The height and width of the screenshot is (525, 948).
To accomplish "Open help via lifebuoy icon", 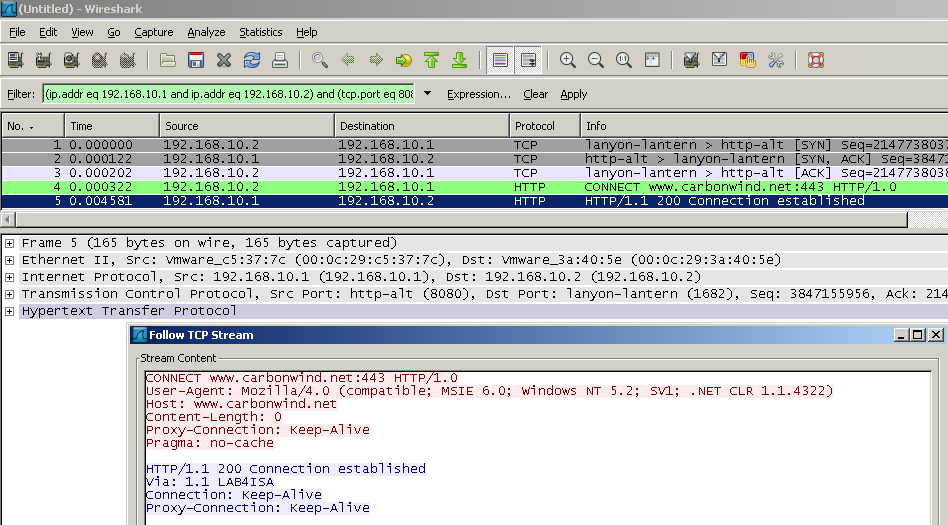I will 816,60.
